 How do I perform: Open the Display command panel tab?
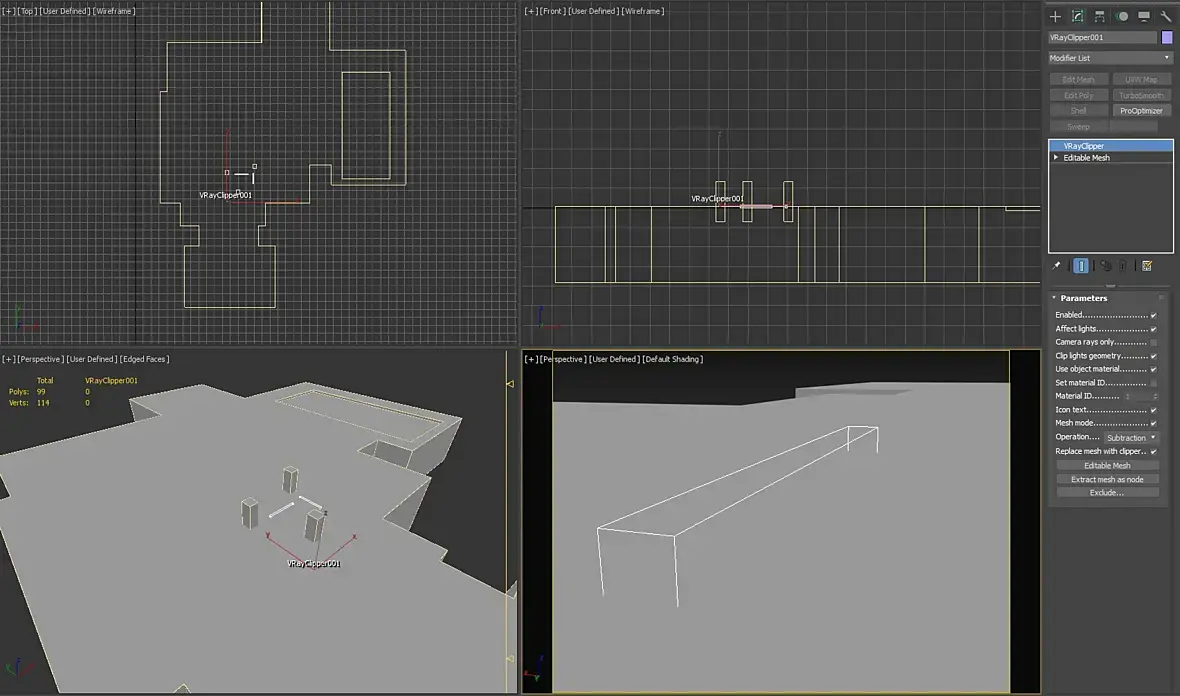coord(1144,16)
